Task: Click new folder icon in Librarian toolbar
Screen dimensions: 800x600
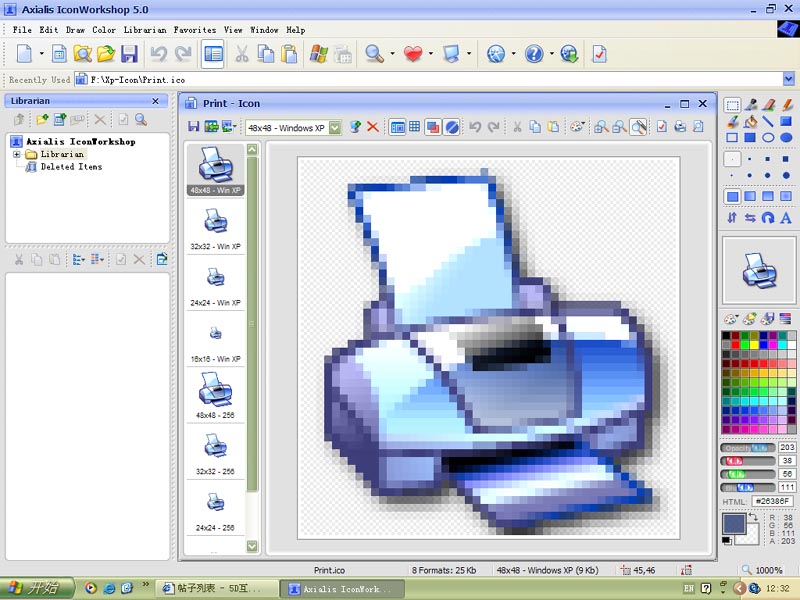Action: [x=42, y=120]
